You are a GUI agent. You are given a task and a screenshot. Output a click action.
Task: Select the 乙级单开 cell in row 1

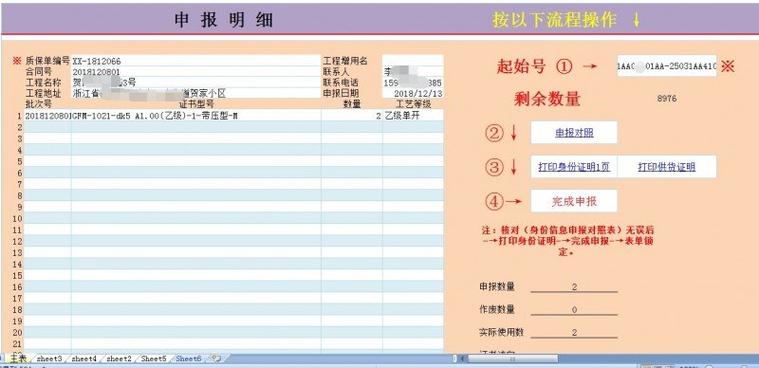[413, 116]
